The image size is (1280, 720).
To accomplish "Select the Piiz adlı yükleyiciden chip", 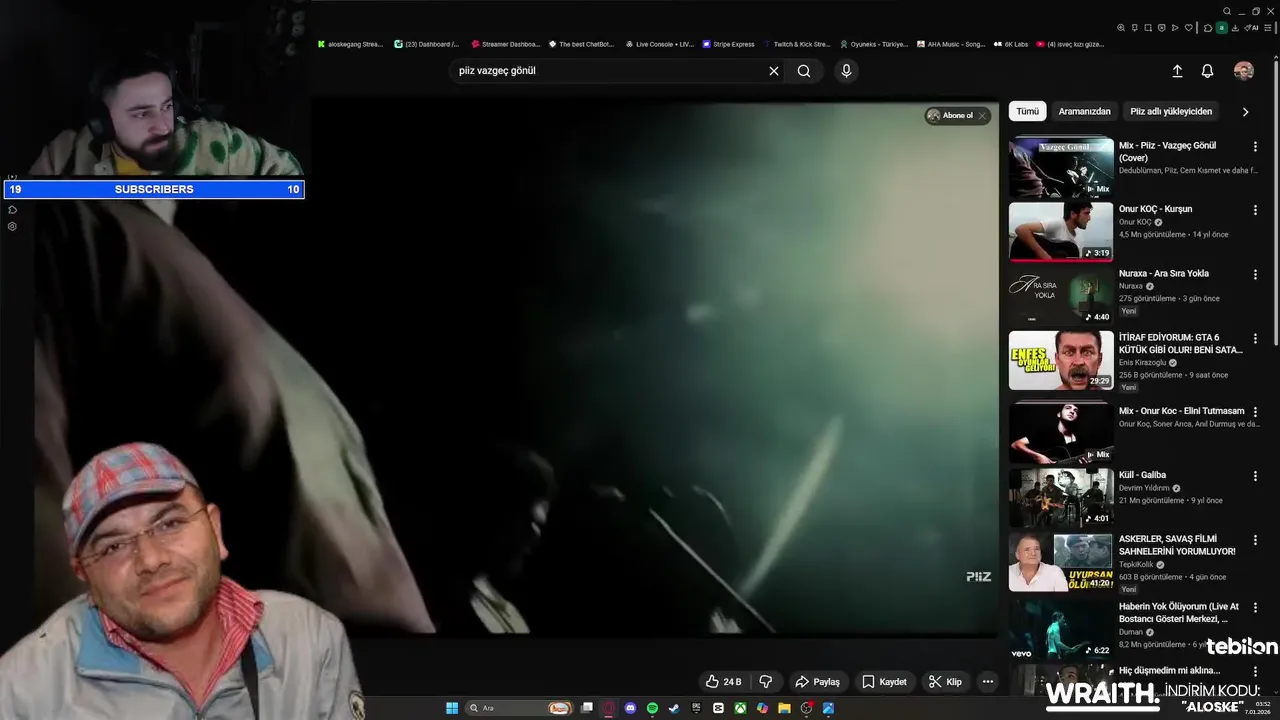I will [1171, 112].
